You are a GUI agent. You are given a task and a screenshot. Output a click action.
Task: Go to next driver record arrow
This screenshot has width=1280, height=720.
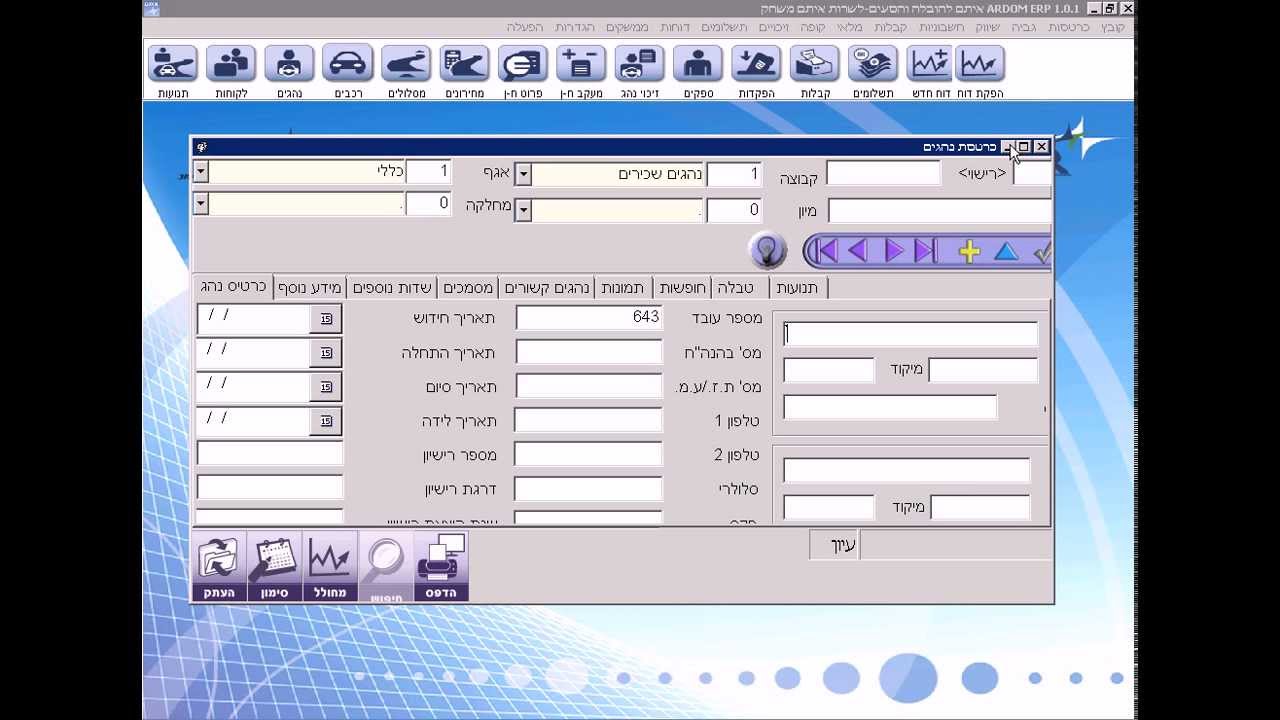click(x=894, y=251)
